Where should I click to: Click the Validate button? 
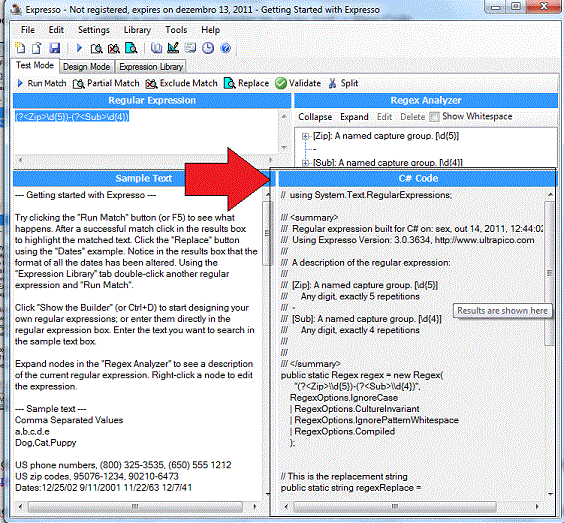click(298, 83)
